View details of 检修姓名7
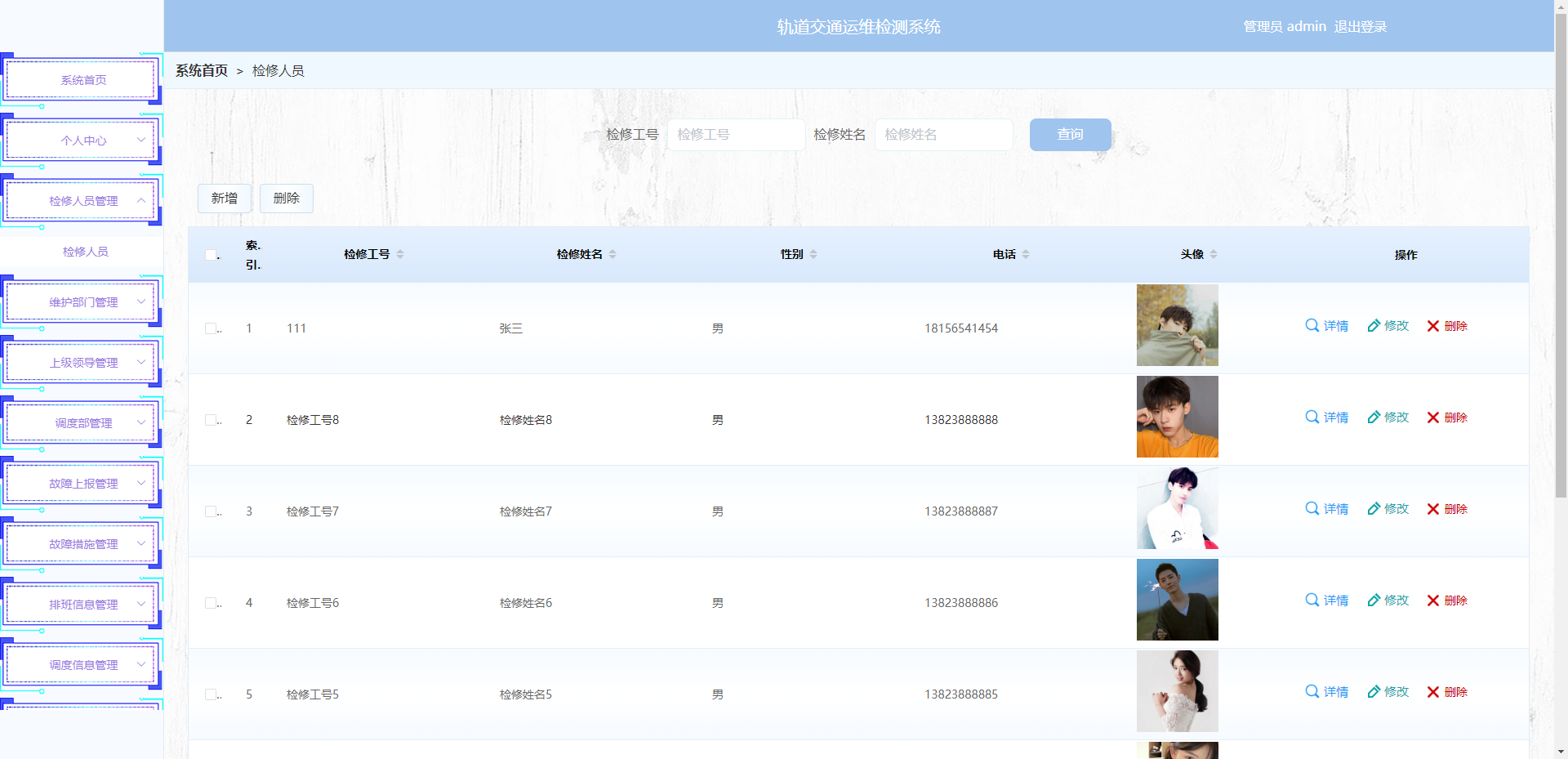Viewport: 1568px width, 759px height. (x=1327, y=509)
